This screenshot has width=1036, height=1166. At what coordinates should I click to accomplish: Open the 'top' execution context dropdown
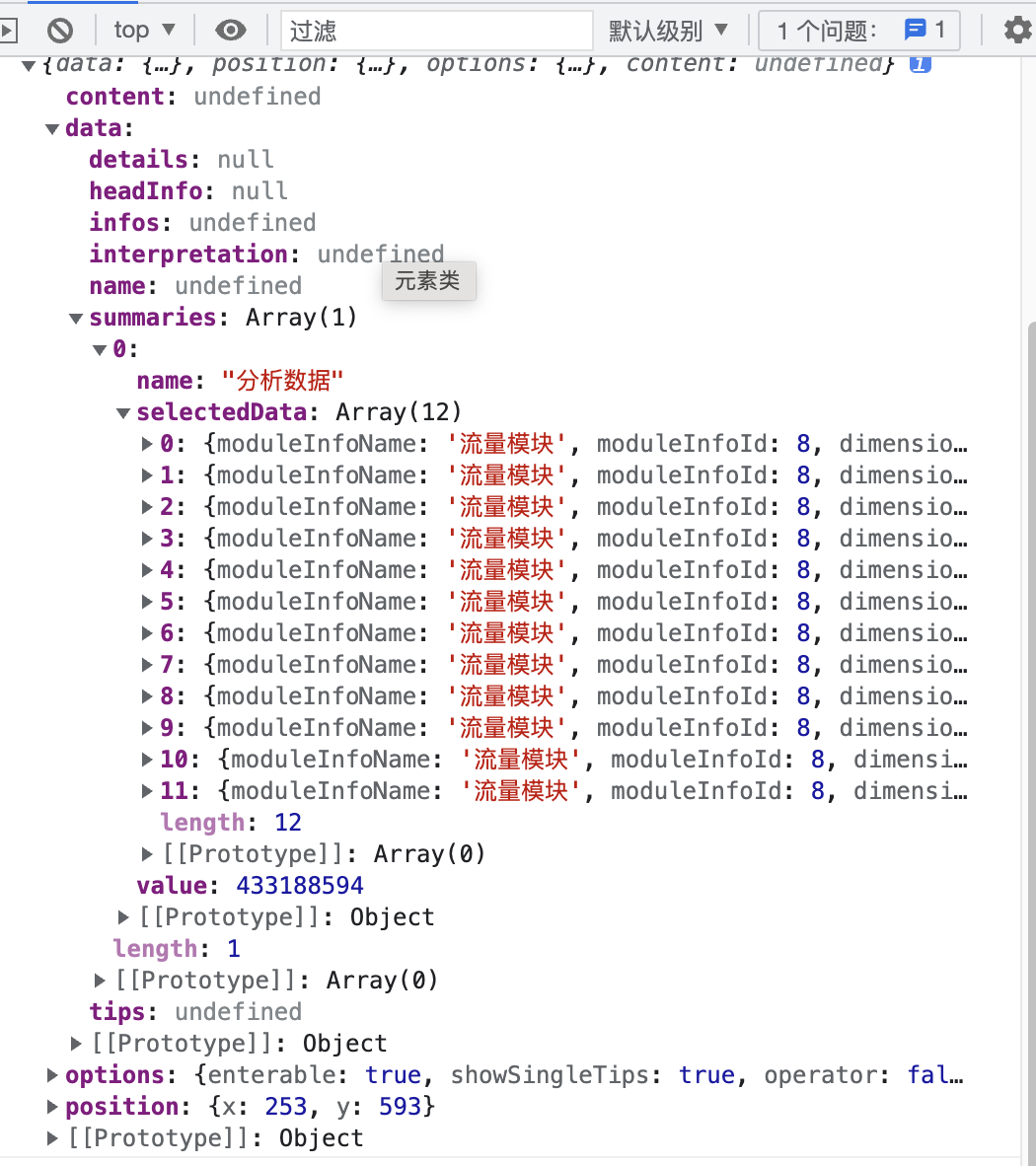(144, 30)
